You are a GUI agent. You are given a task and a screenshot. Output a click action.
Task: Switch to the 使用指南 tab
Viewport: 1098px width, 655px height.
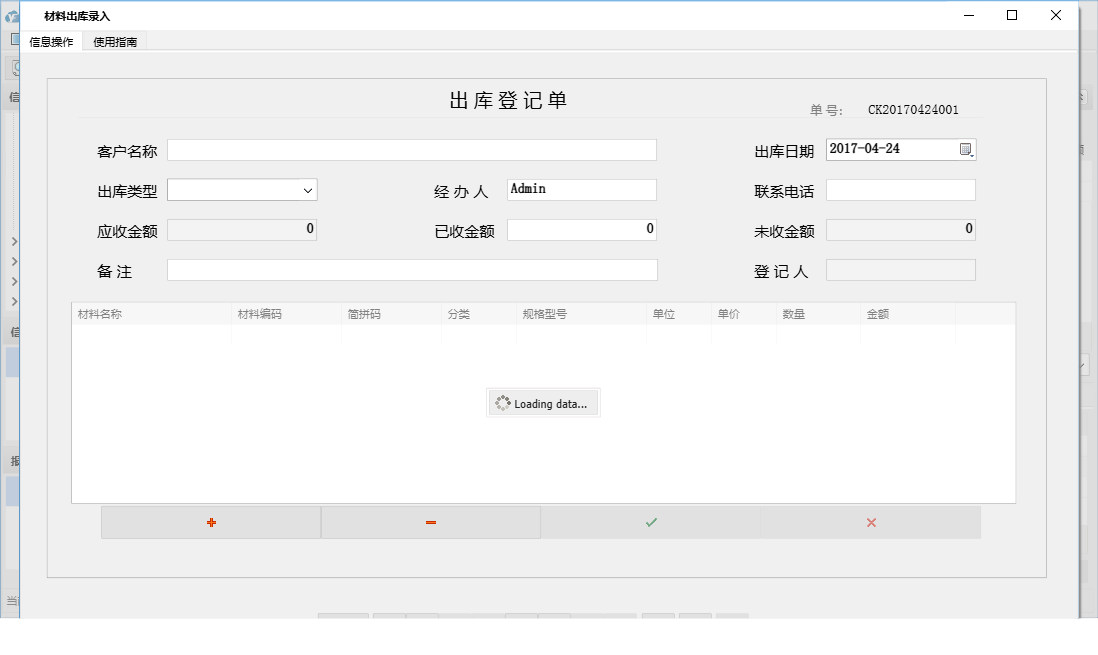(114, 41)
